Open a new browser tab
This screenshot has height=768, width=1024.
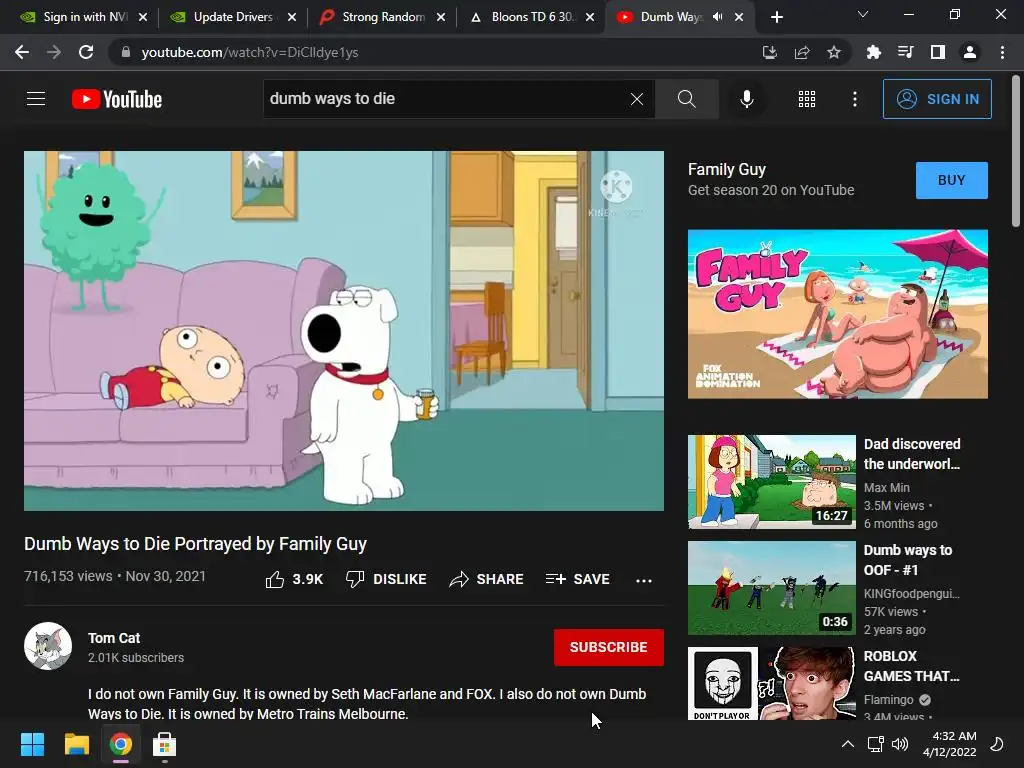point(777,17)
